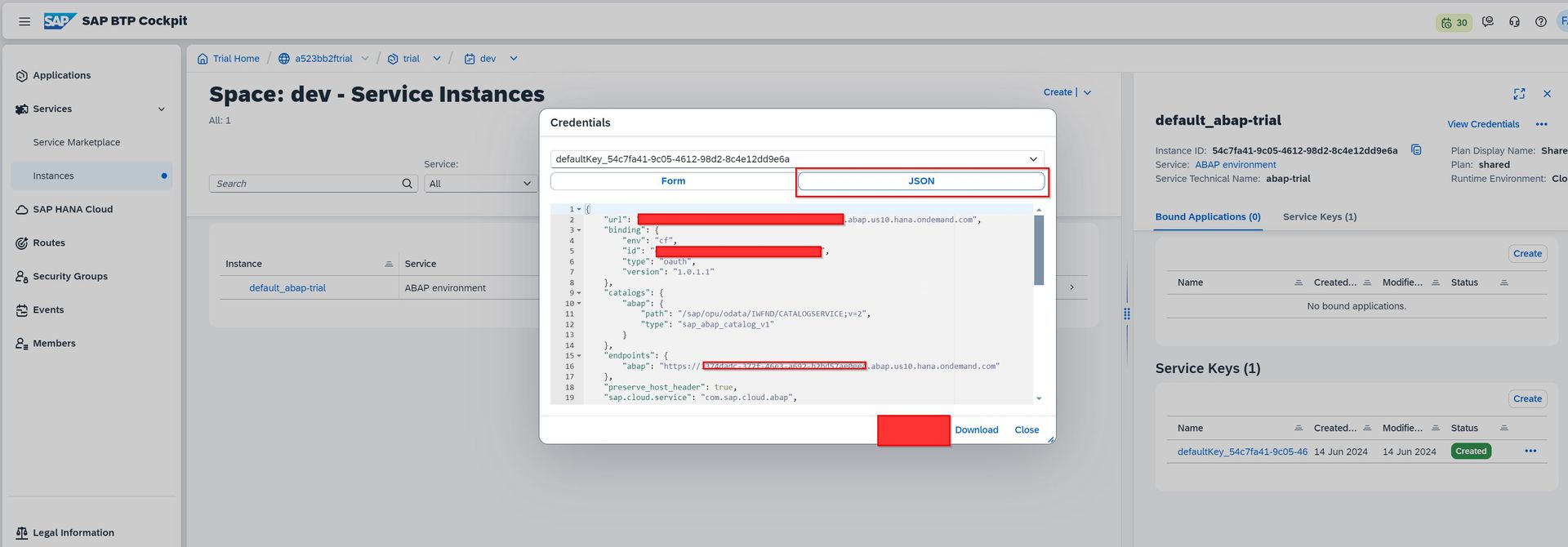1568x547 pixels.
Task: Select Instances in the sidebar
Action: click(x=91, y=176)
